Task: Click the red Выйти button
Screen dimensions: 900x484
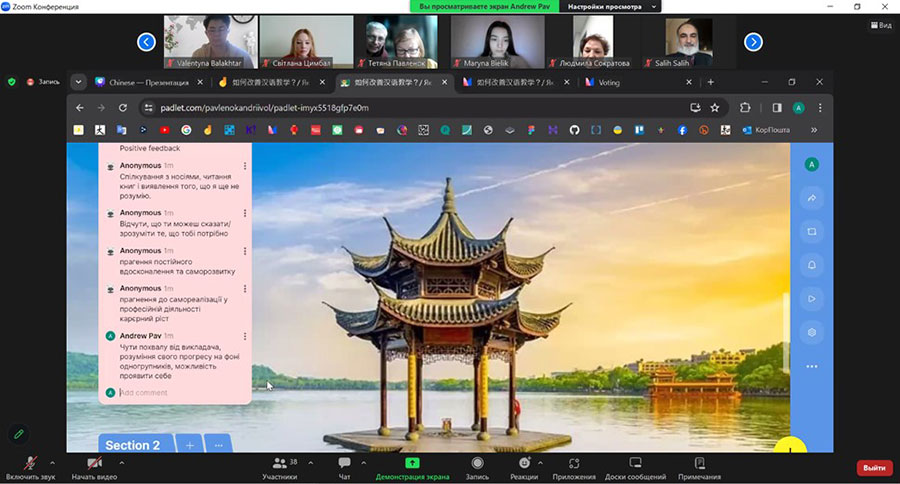Action: coord(874,467)
